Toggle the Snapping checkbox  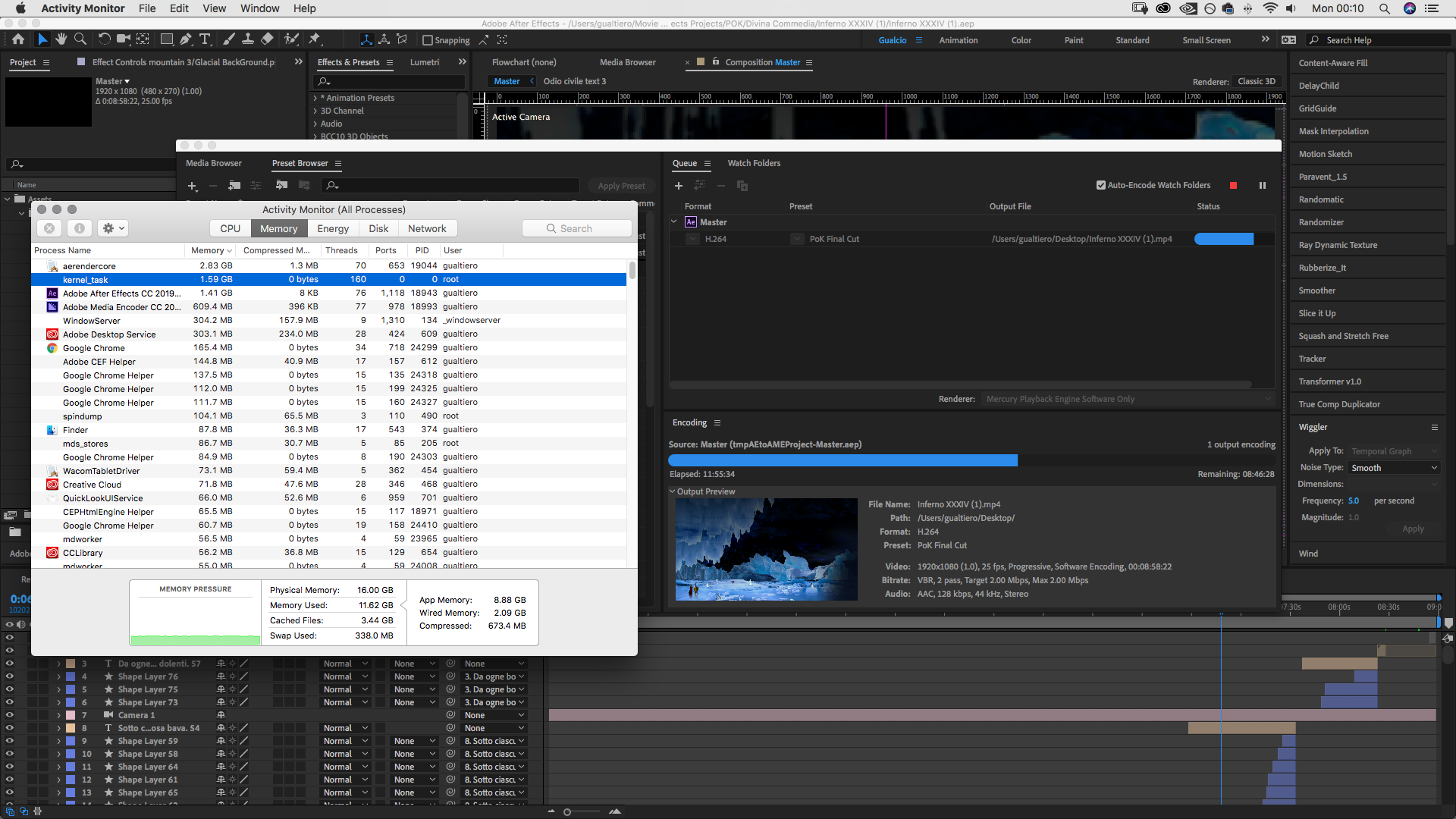[x=428, y=40]
